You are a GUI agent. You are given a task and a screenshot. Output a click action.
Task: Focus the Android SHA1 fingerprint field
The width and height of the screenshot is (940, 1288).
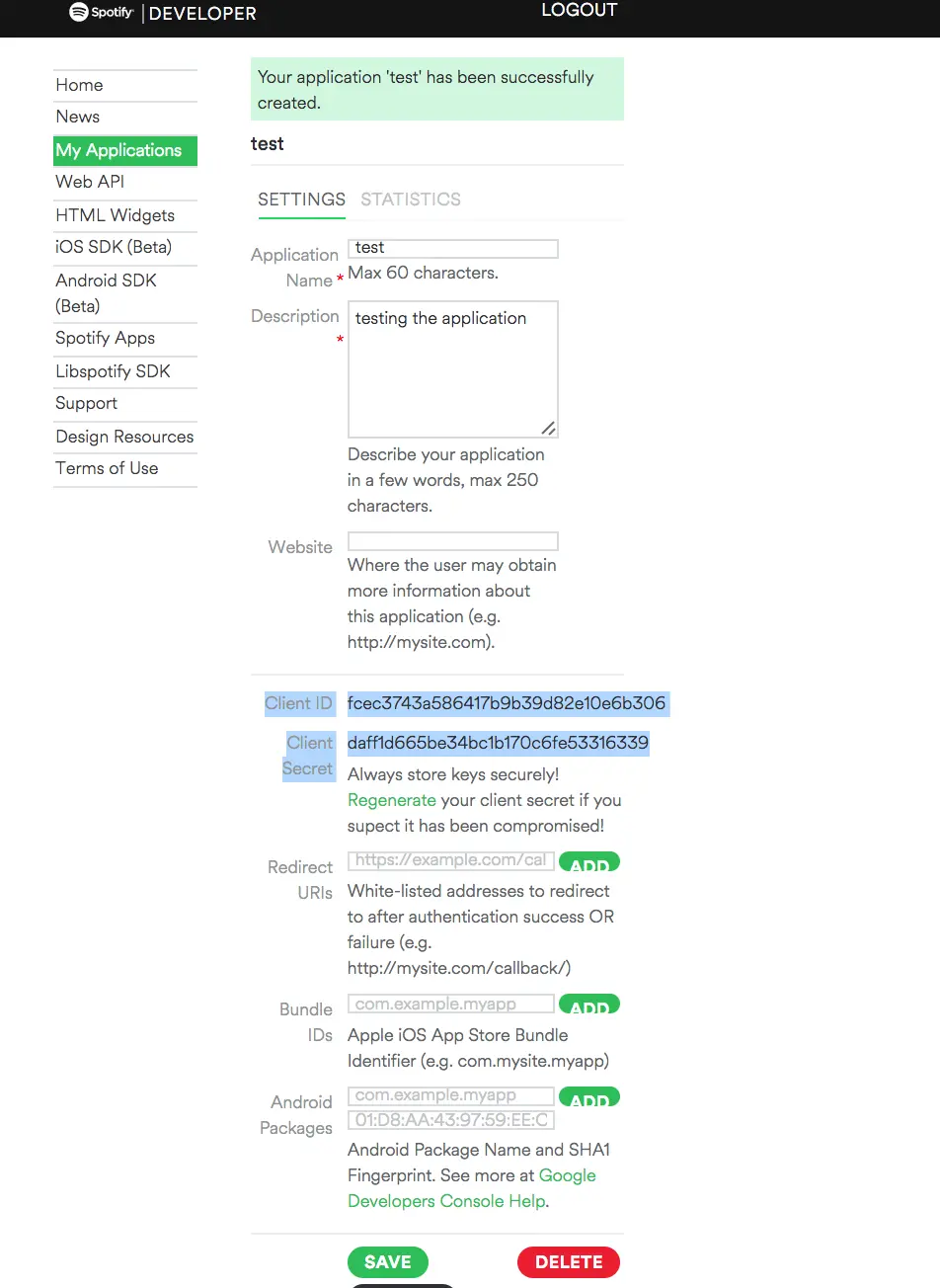[x=451, y=1120]
